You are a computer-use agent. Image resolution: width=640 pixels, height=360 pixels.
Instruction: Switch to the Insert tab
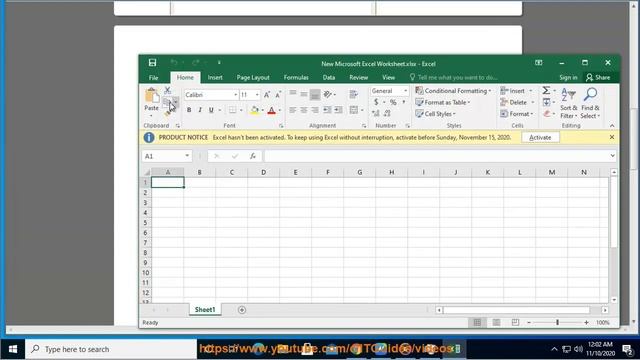click(215, 78)
